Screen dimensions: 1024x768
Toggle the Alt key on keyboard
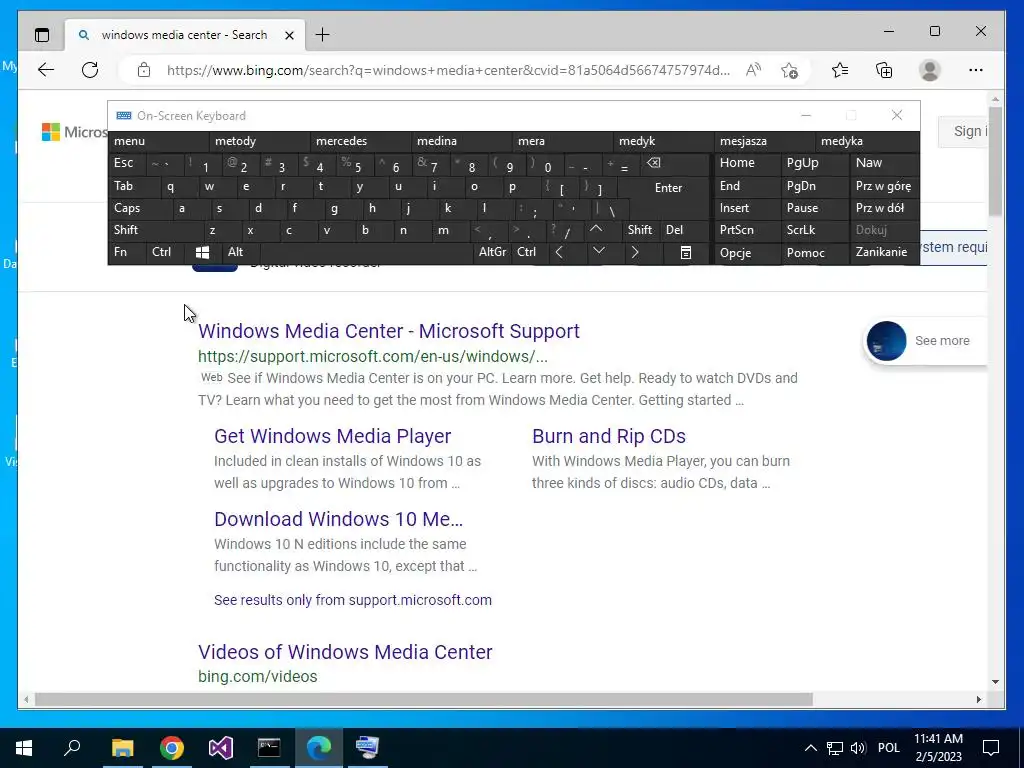pyautogui.click(x=241, y=252)
